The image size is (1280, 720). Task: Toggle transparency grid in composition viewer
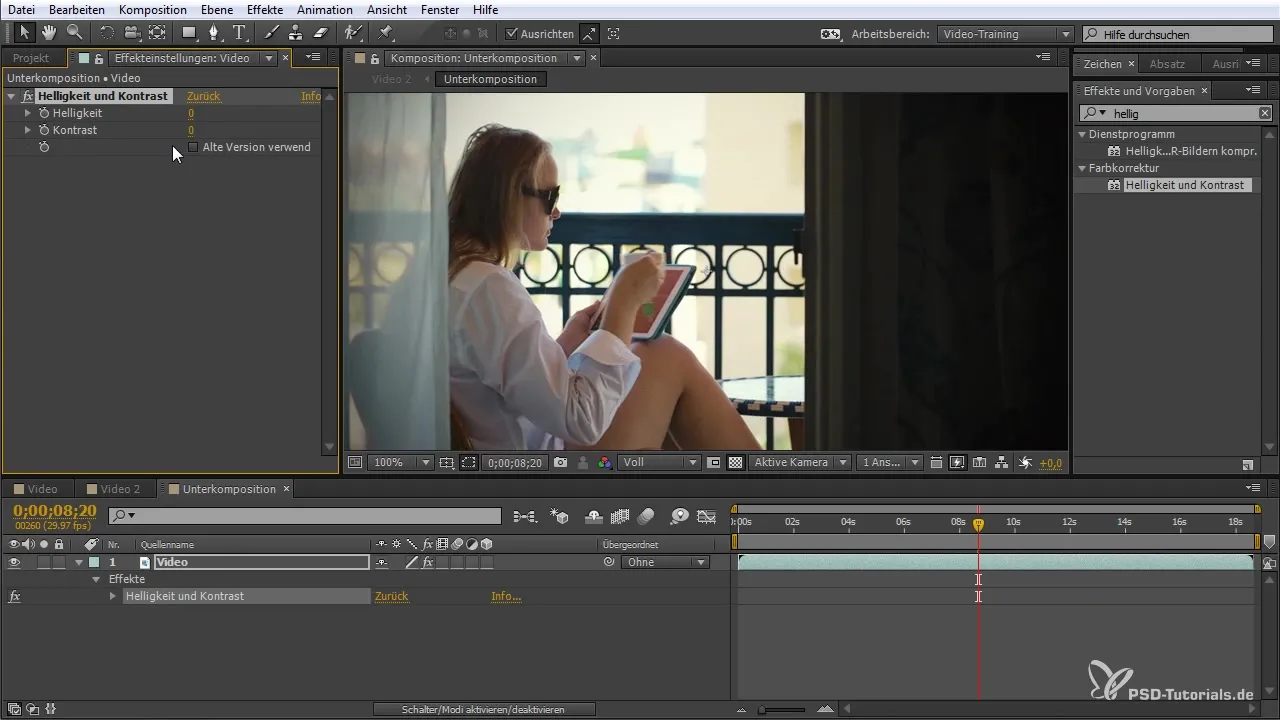736,463
